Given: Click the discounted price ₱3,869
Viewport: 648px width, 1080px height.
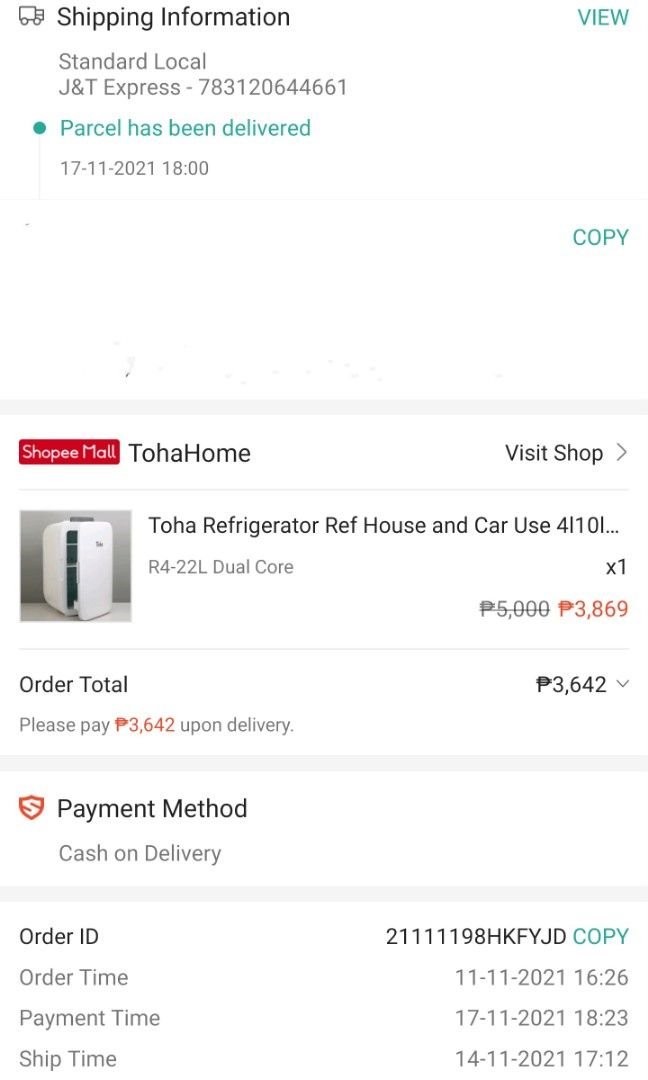Looking at the screenshot, I should 592,608.
